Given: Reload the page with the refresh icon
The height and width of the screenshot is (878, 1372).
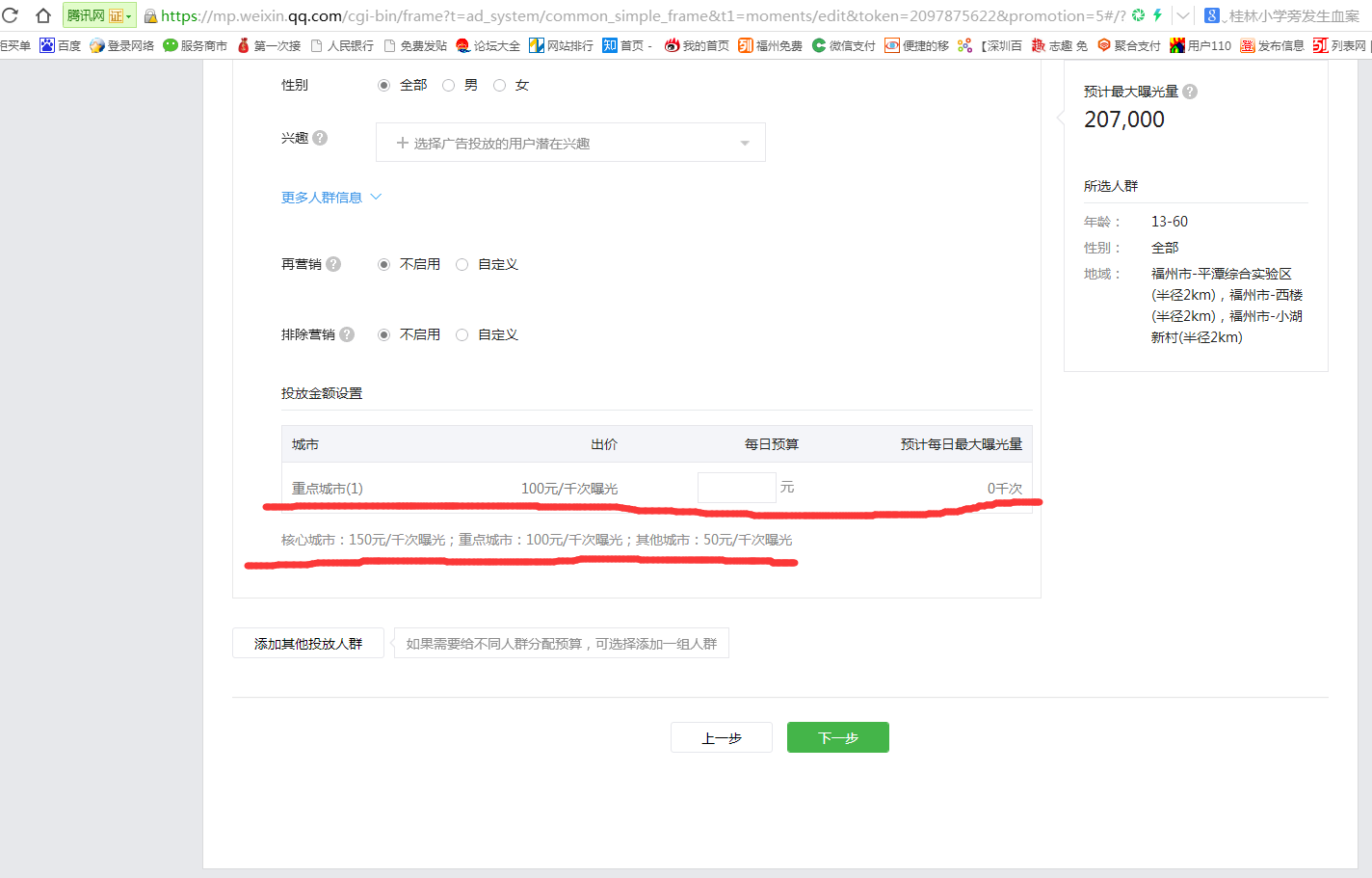Looking at the screenshot, I should tap(11, 15).
